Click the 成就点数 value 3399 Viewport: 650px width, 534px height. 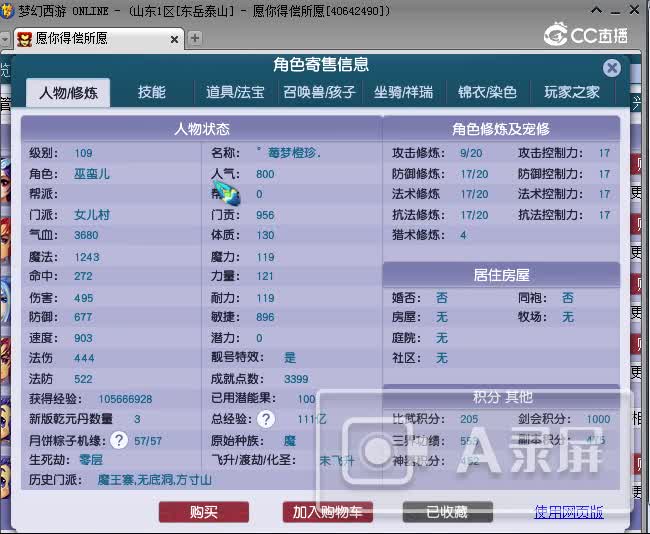(296, 379)
